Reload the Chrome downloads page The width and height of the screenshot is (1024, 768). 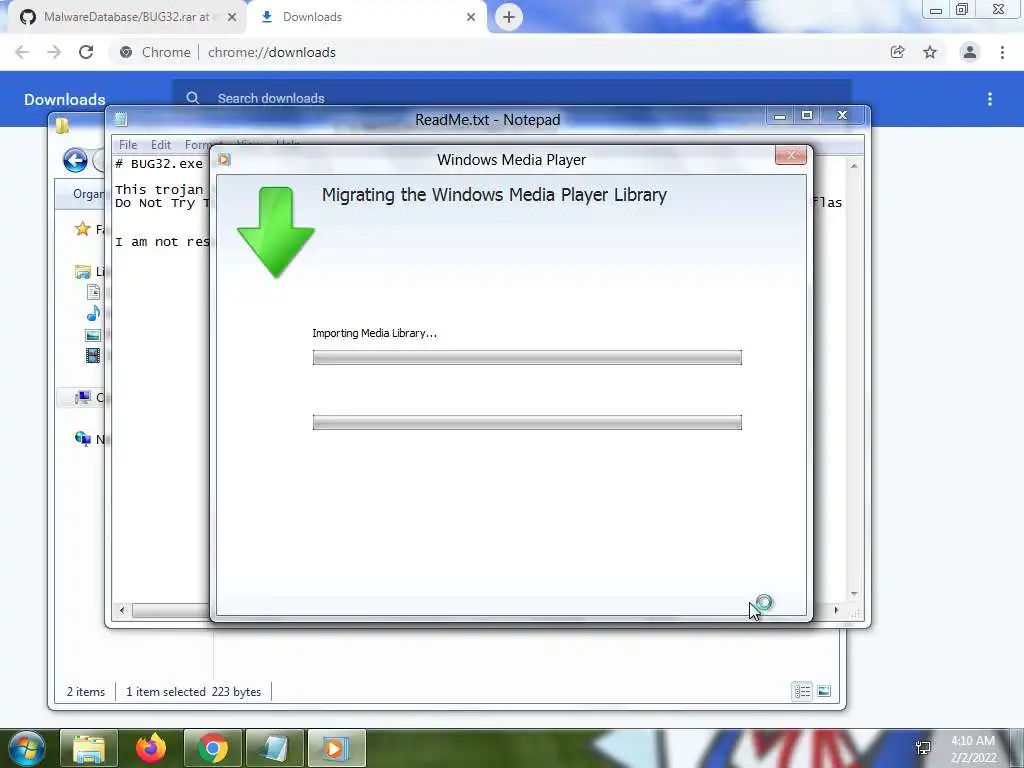[x=86, y=52]
